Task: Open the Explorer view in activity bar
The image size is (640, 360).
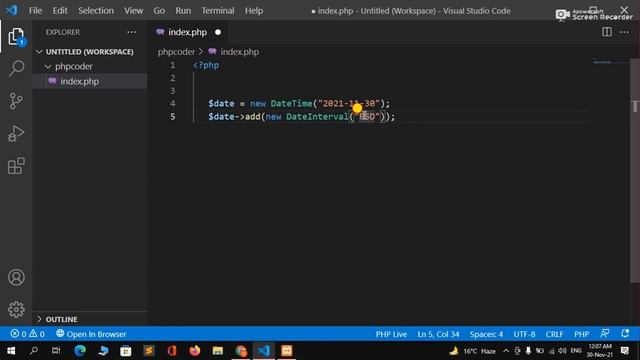Action: 16,37
